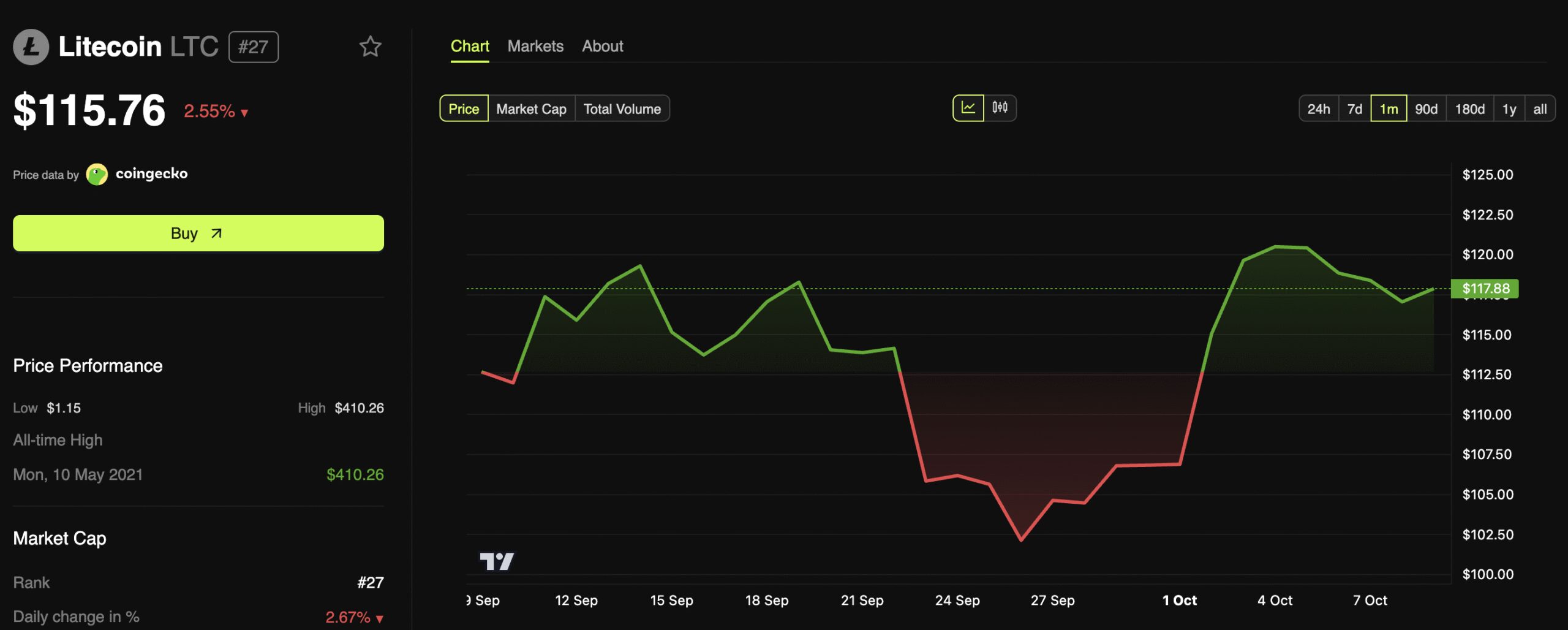Set chart range to 1y

pos(1509,109)
